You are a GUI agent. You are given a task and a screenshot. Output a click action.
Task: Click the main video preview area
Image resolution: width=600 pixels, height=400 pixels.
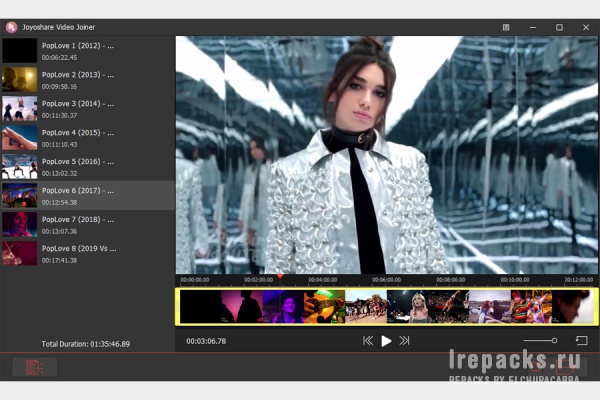tap(386, 155)
